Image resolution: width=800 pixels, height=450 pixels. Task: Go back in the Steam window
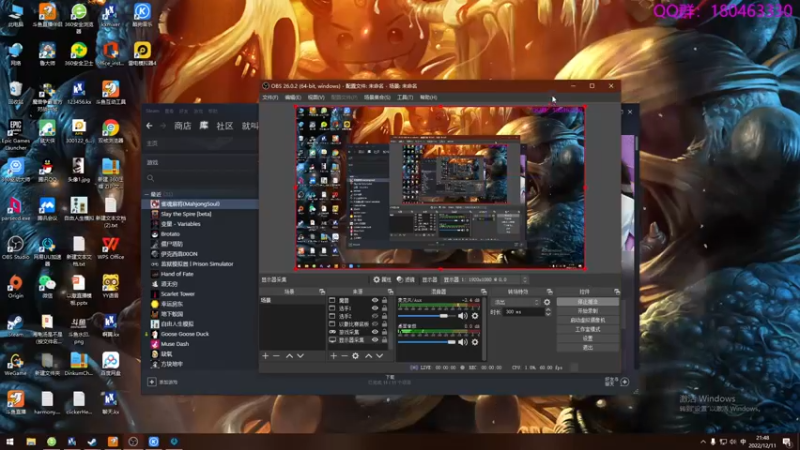click(149, 126)
